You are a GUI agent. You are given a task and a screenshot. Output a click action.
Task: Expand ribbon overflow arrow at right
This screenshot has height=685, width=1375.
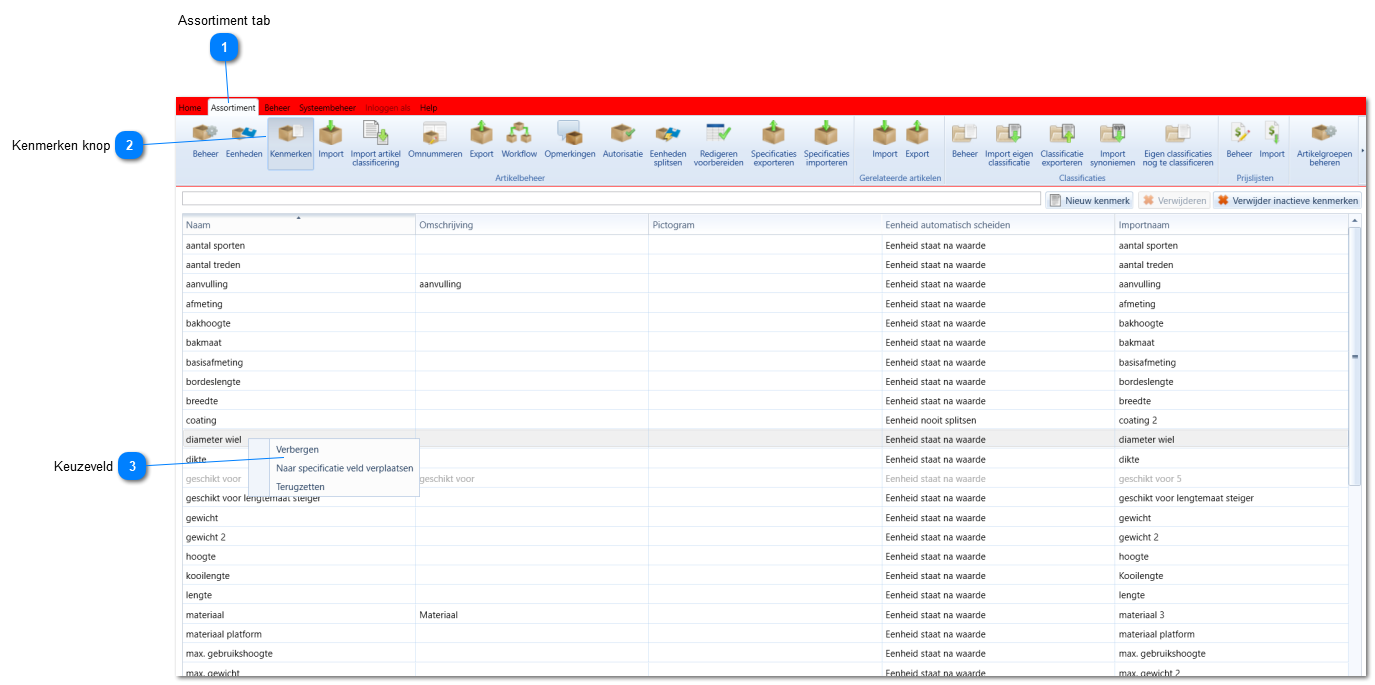1362,150
